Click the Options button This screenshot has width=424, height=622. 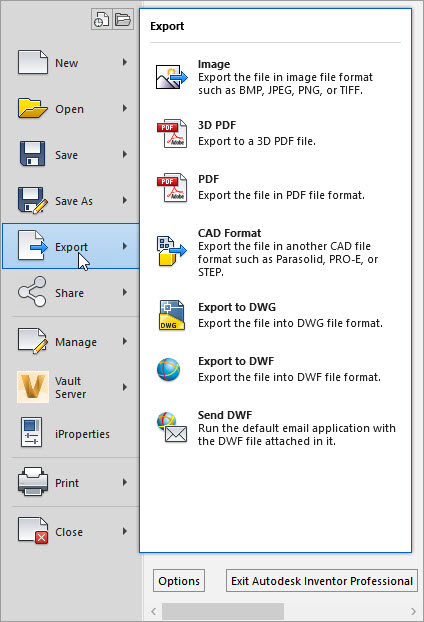tap(179, 581)
